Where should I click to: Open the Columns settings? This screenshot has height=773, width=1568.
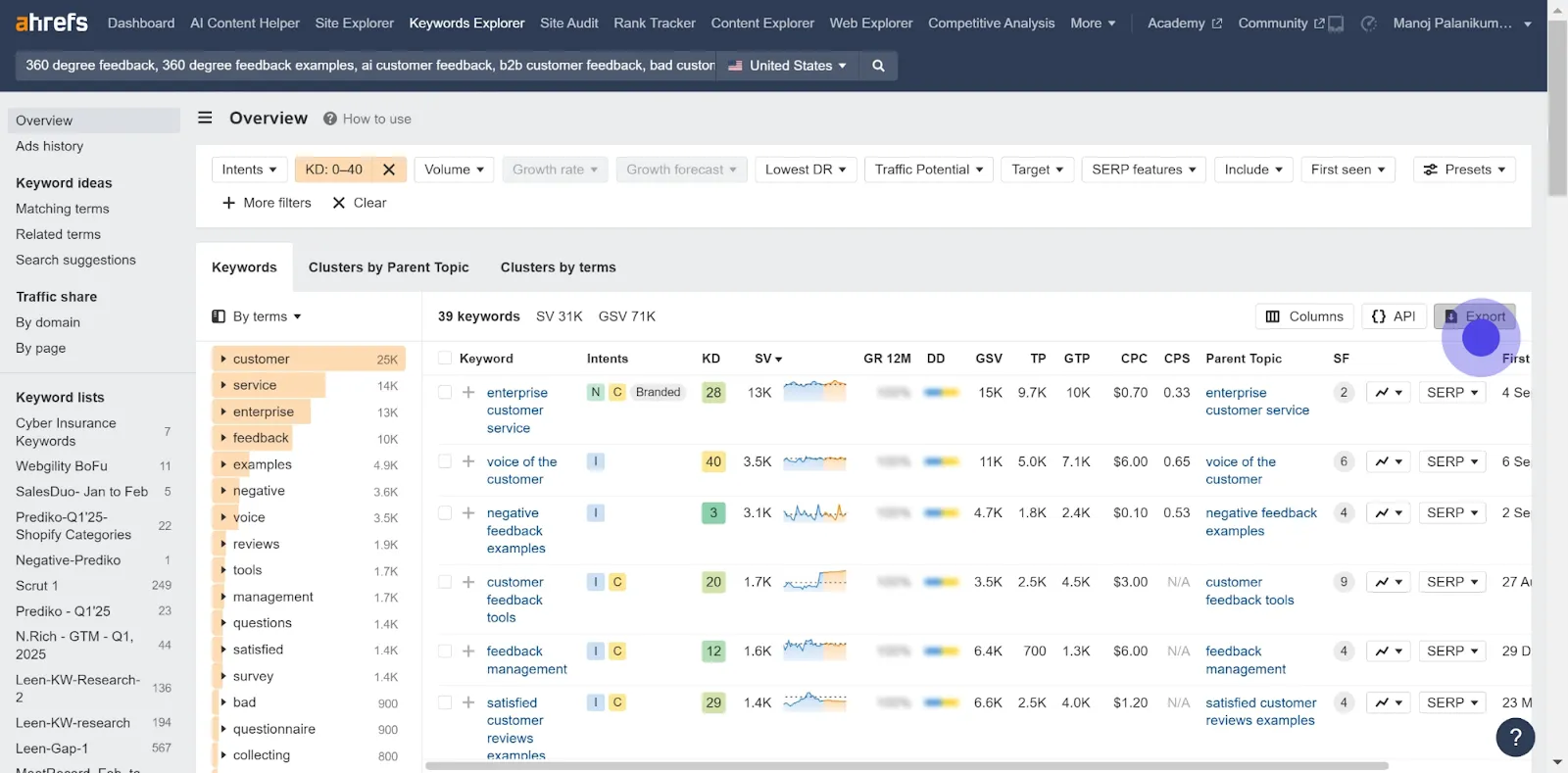pyautogui.click(x=1304, y=316)
